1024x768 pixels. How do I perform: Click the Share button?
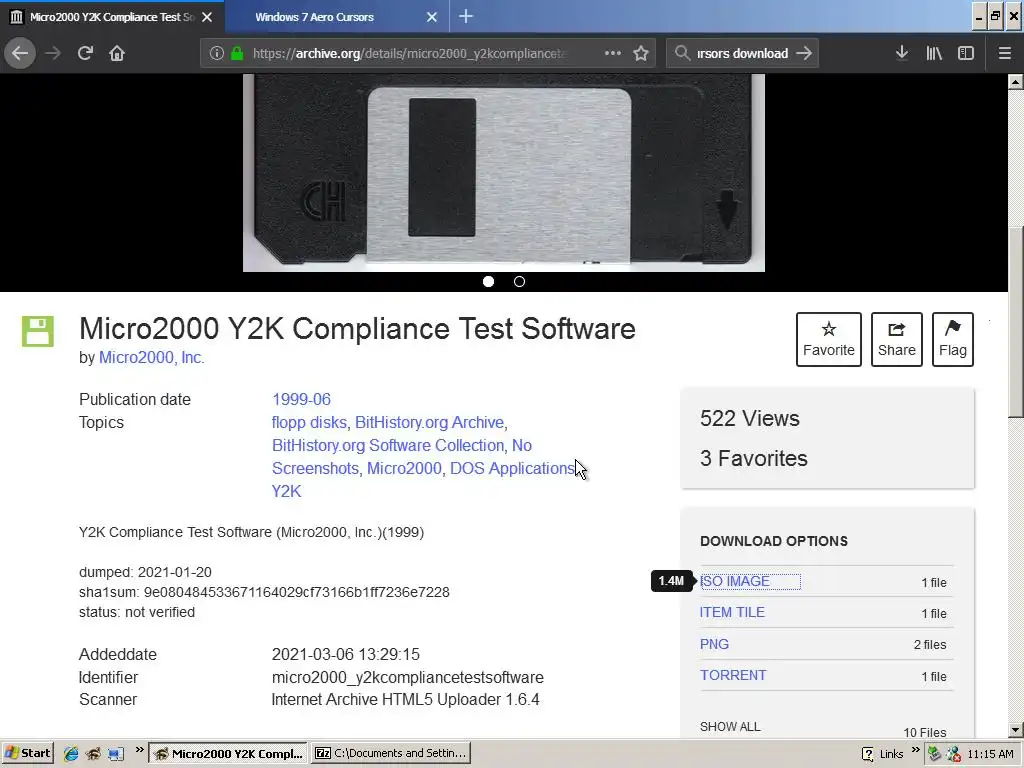tap(897, 340)
